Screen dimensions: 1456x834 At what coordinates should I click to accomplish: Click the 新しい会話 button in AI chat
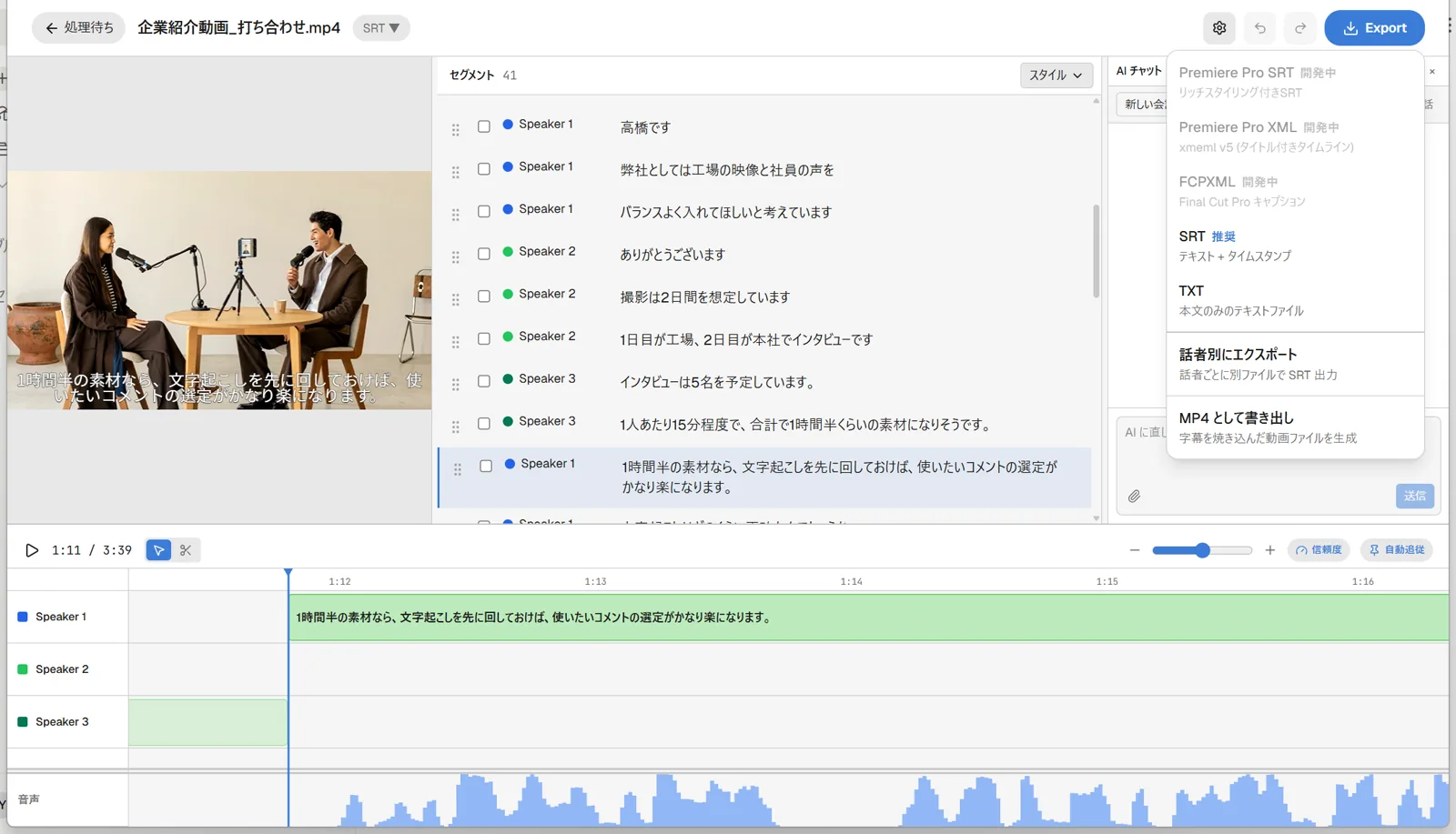coord(1142,105)
